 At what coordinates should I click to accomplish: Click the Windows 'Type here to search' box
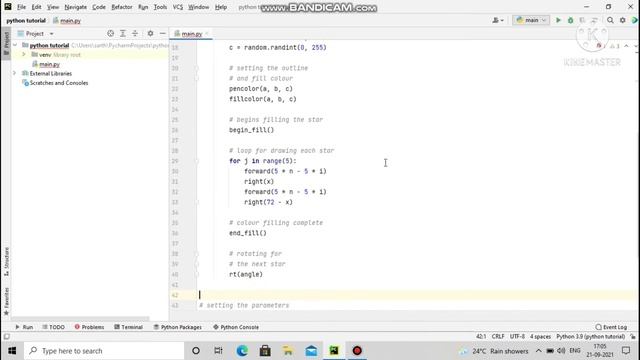click(x=104, y=351)
